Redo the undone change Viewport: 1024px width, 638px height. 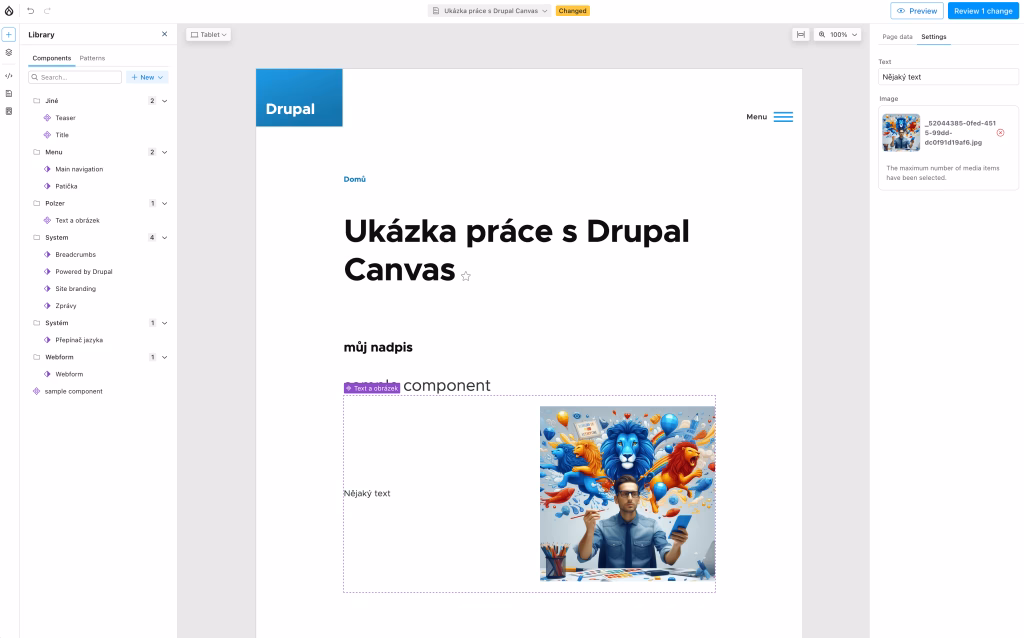click(45, 10)
